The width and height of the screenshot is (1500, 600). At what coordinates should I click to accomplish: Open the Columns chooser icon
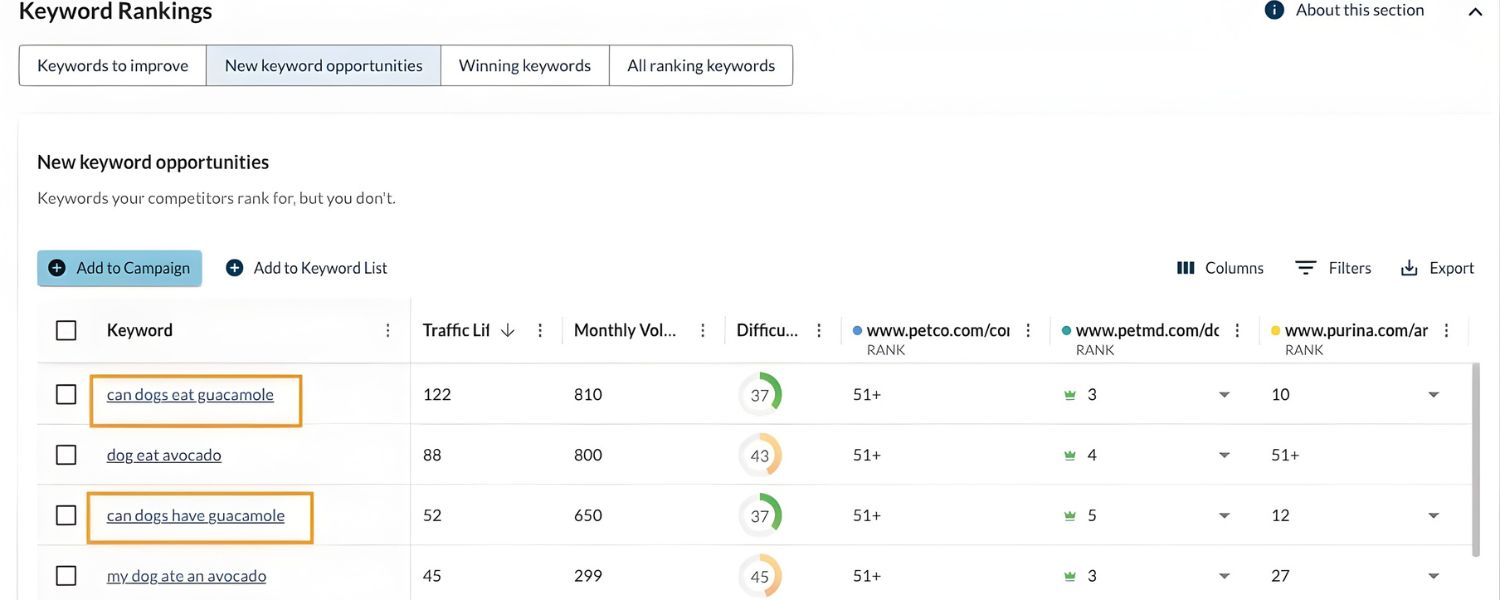tap(1186, 268)
